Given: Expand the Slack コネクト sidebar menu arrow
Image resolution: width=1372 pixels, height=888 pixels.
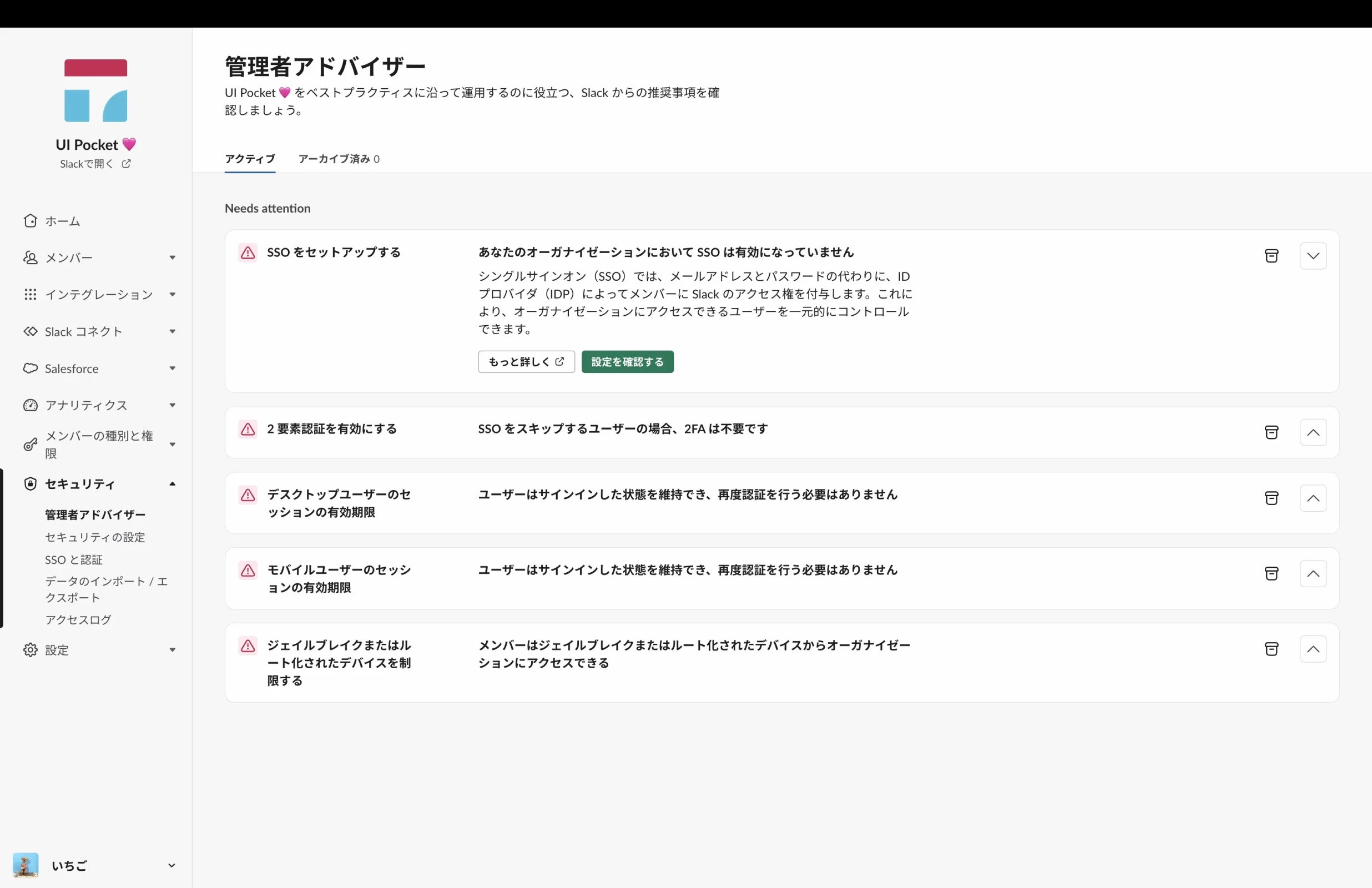Looking at the screenshot, I should click(x=173, y=331).
